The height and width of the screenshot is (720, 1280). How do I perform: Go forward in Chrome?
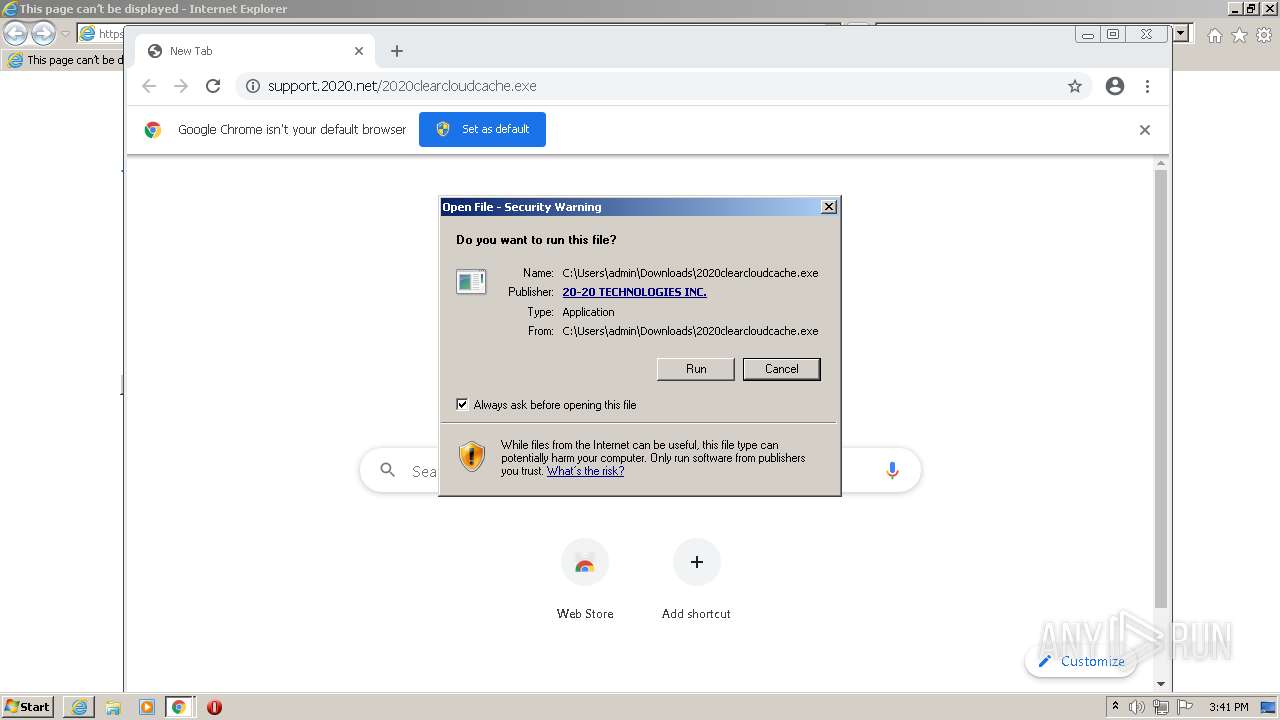pos(181,86)
